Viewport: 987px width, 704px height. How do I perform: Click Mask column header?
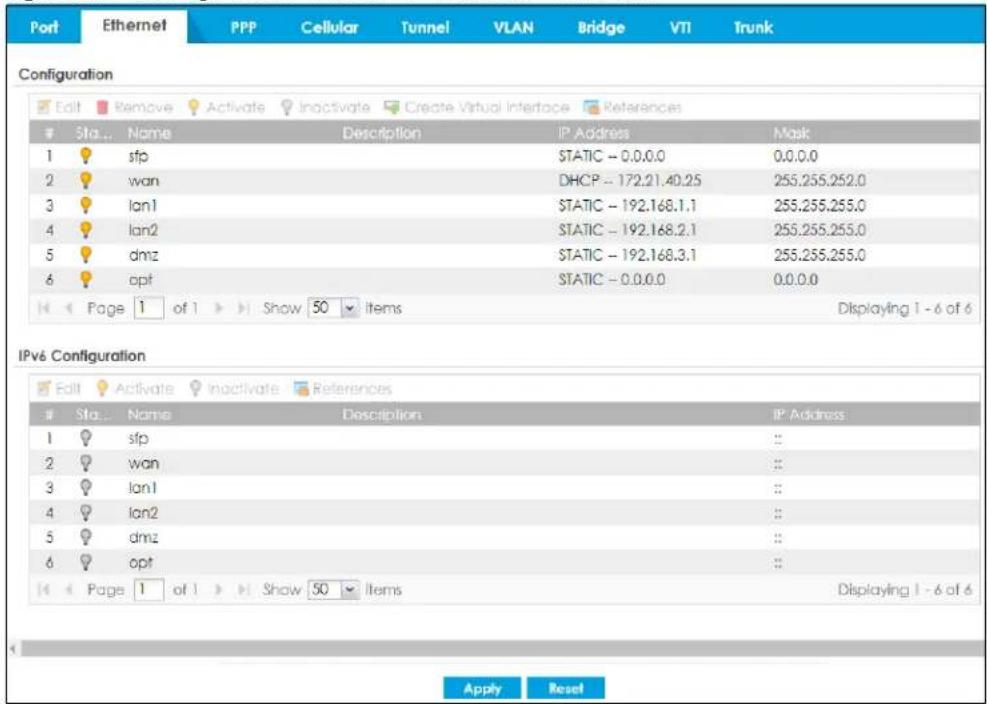click(x=792, y=133)
